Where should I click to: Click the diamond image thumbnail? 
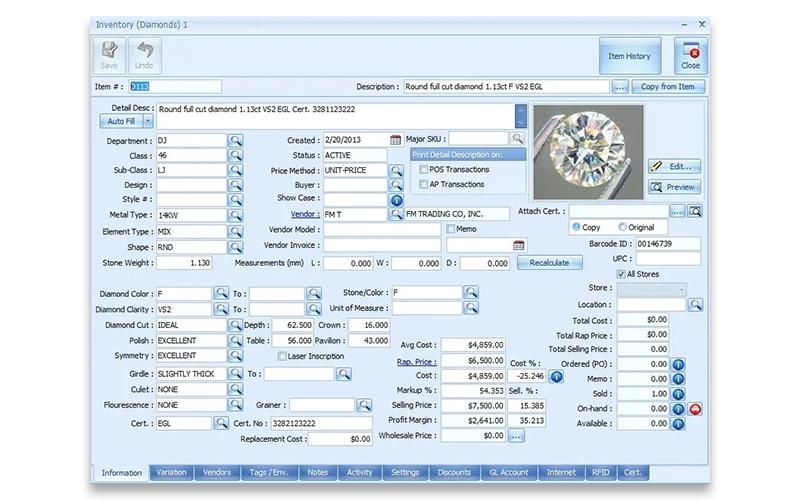(x=588, y=152)
